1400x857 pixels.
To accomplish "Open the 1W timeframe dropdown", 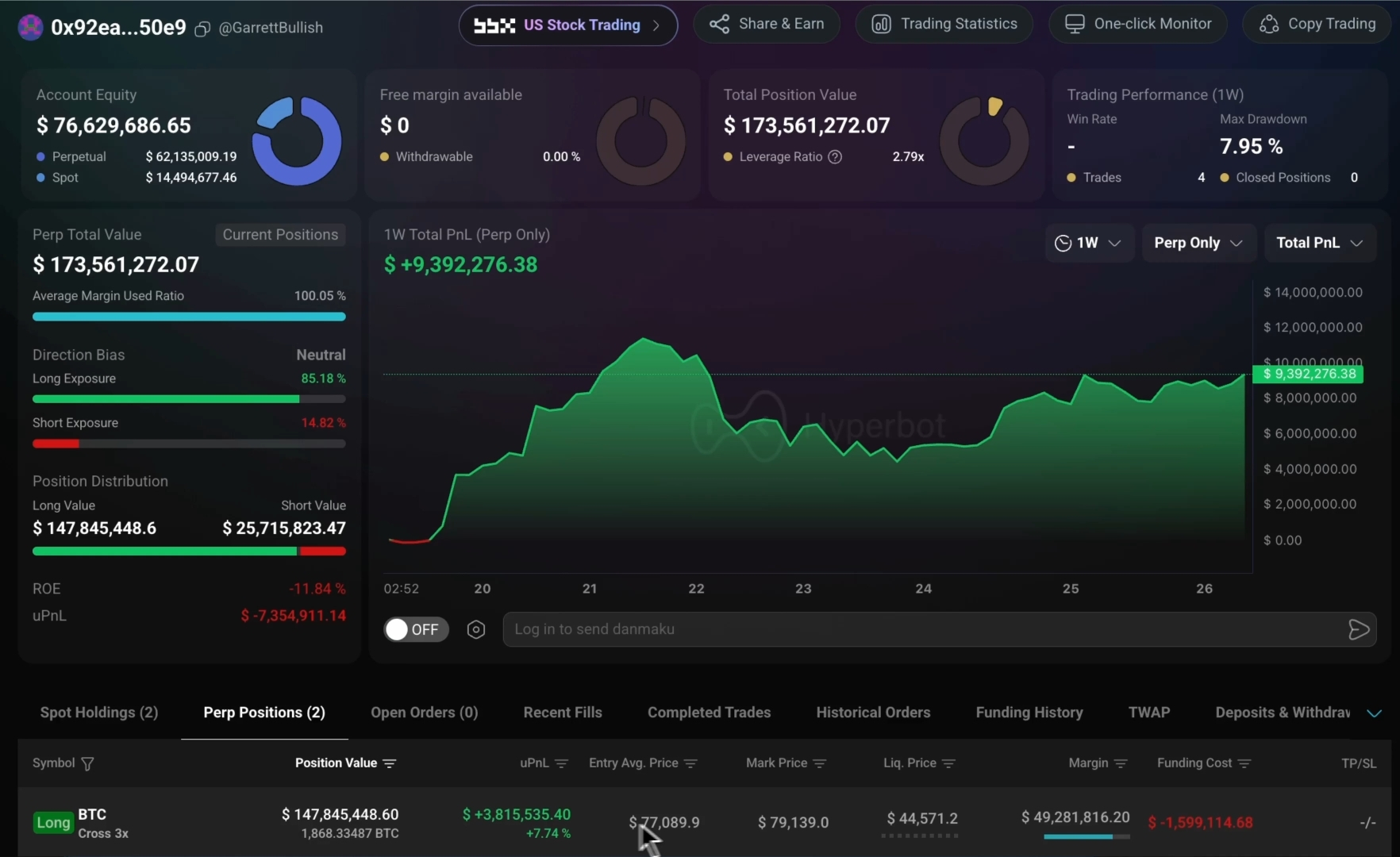I will (1089, 243).
